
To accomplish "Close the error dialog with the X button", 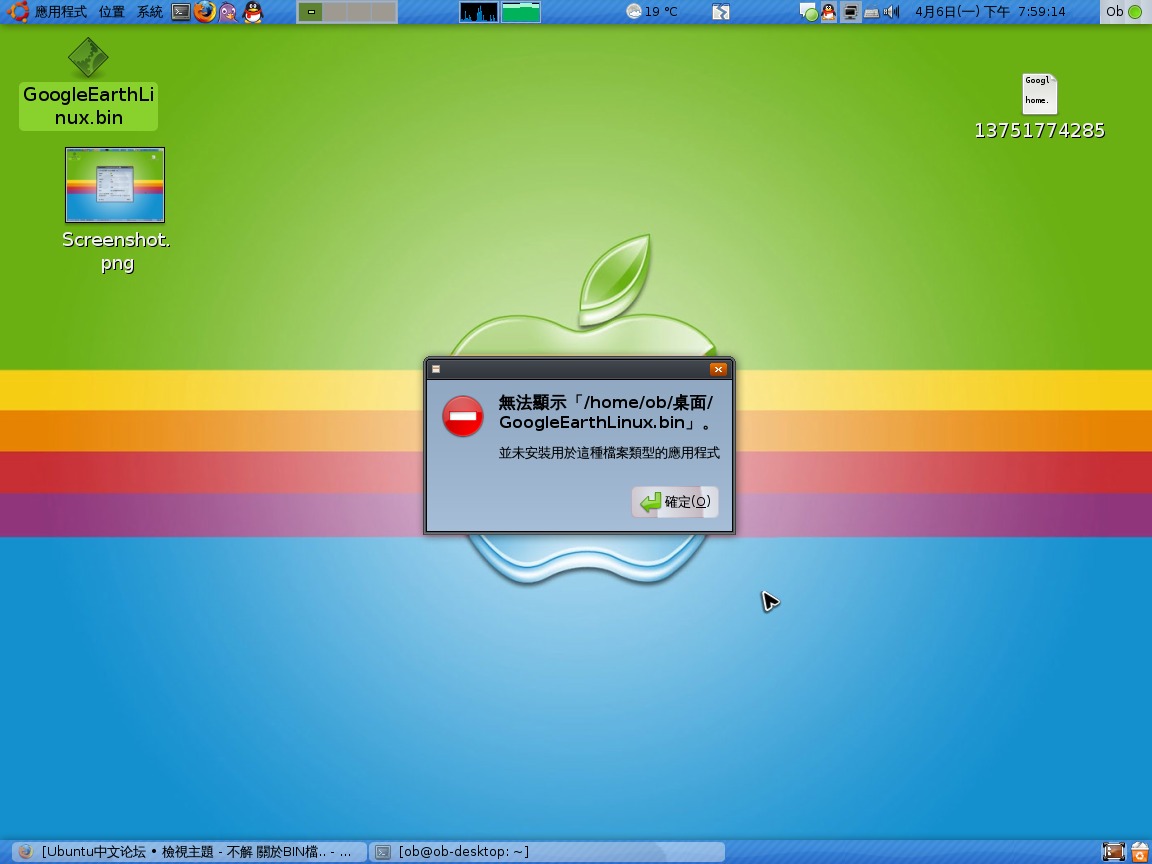I will point(718,369).
